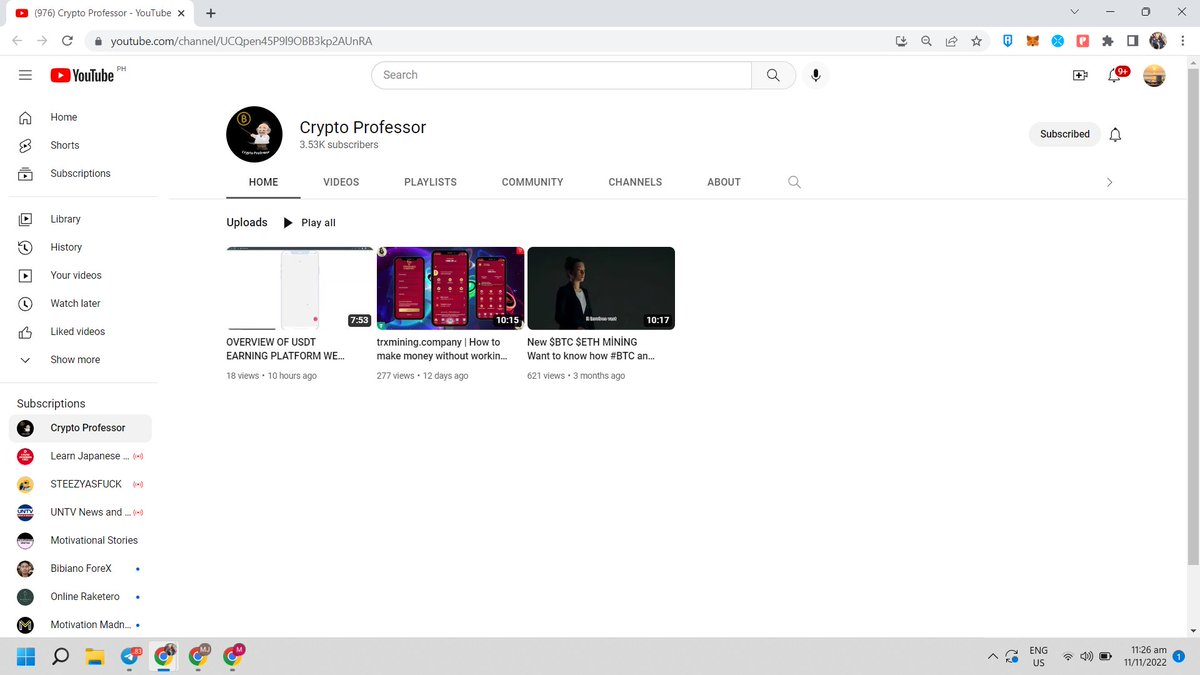
Task: Reload the page in Chrome
Action: [67, 41]
